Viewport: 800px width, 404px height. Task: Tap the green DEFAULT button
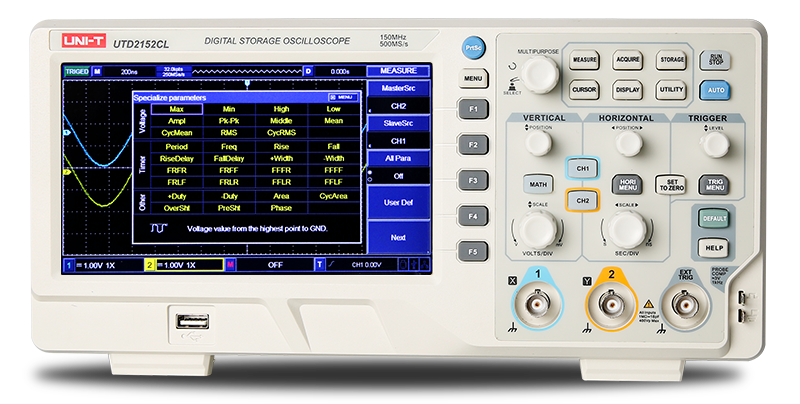pyautogui.click(x=714, y=218)
